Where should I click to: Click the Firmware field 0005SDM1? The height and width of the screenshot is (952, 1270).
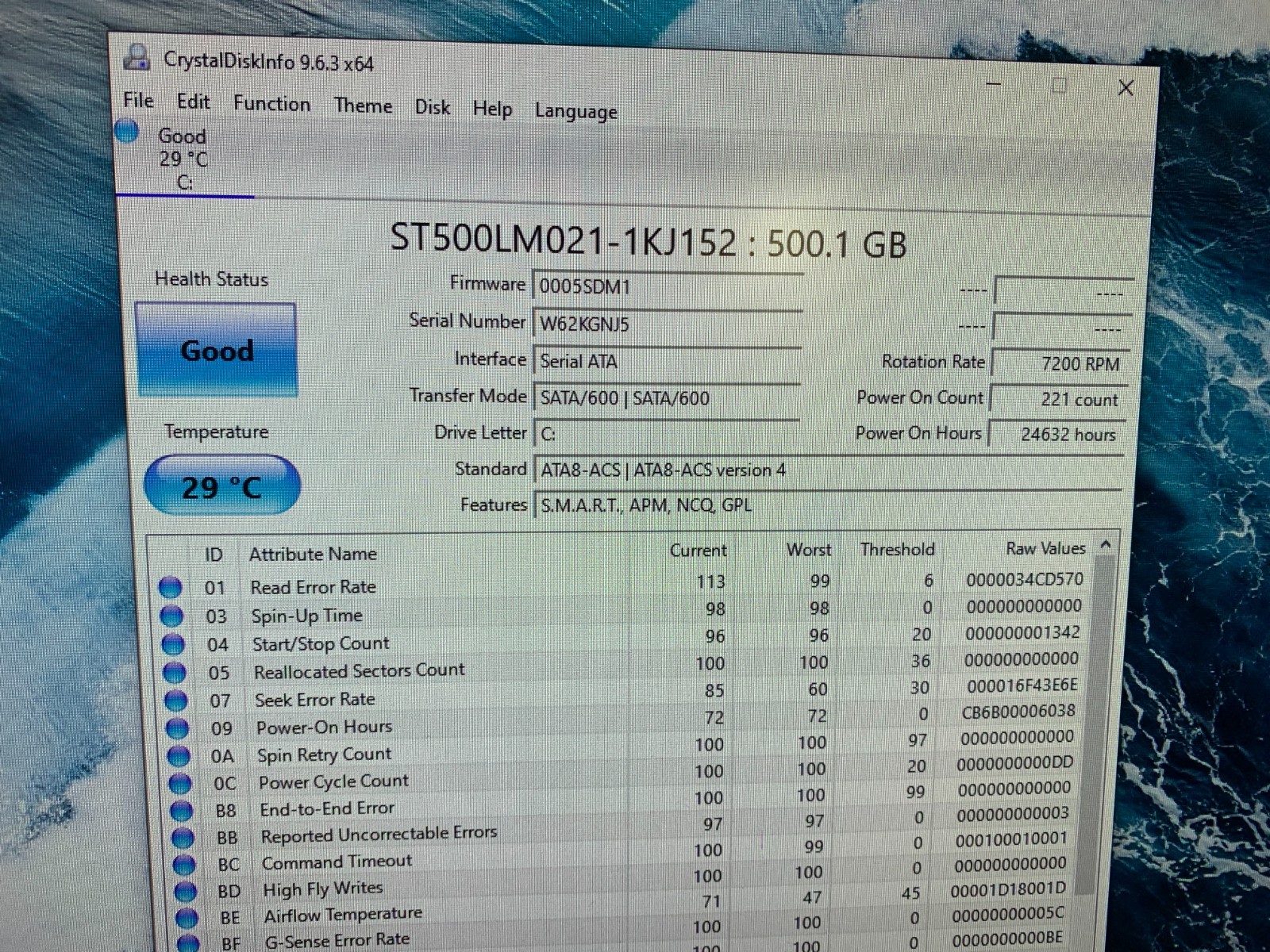pyautogui.click(x=667, y=286)
